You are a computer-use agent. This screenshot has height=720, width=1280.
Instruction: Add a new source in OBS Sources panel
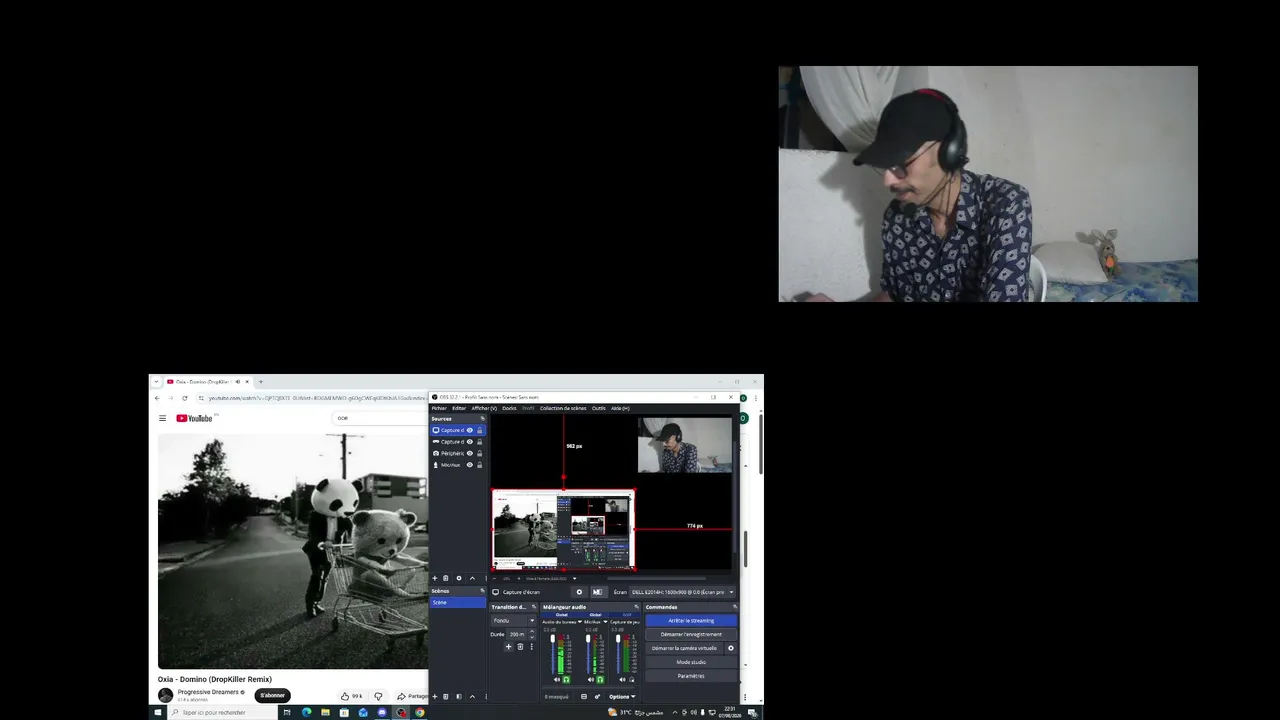pyautogui.click(x=434, y=578)
